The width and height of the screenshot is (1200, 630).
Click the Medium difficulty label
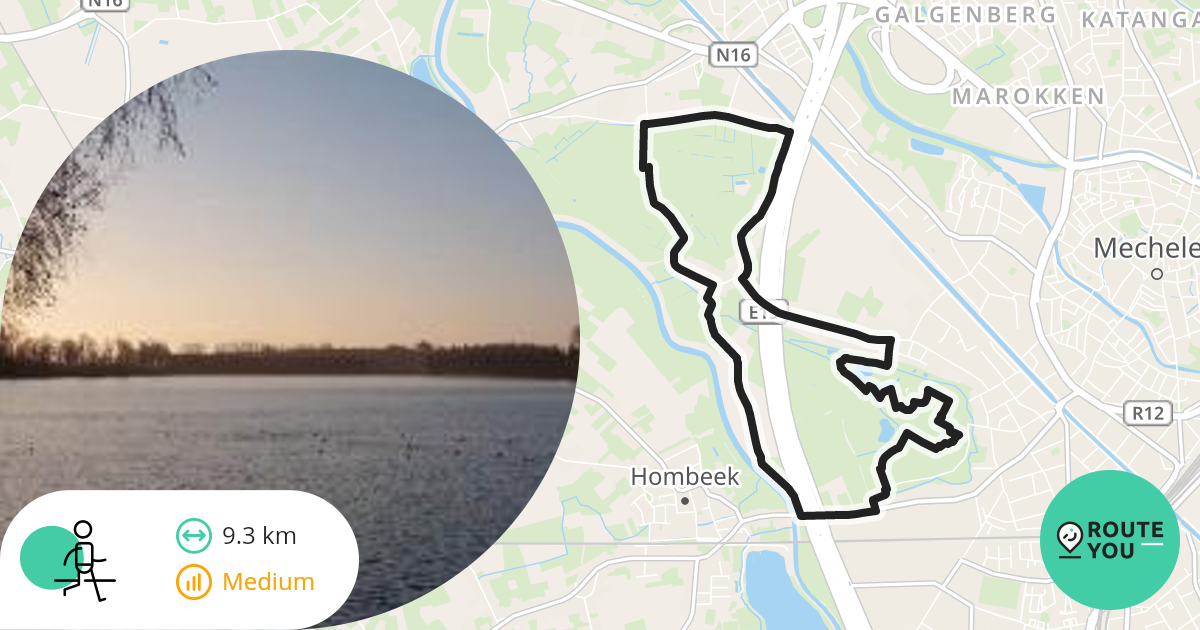(268, 582)
